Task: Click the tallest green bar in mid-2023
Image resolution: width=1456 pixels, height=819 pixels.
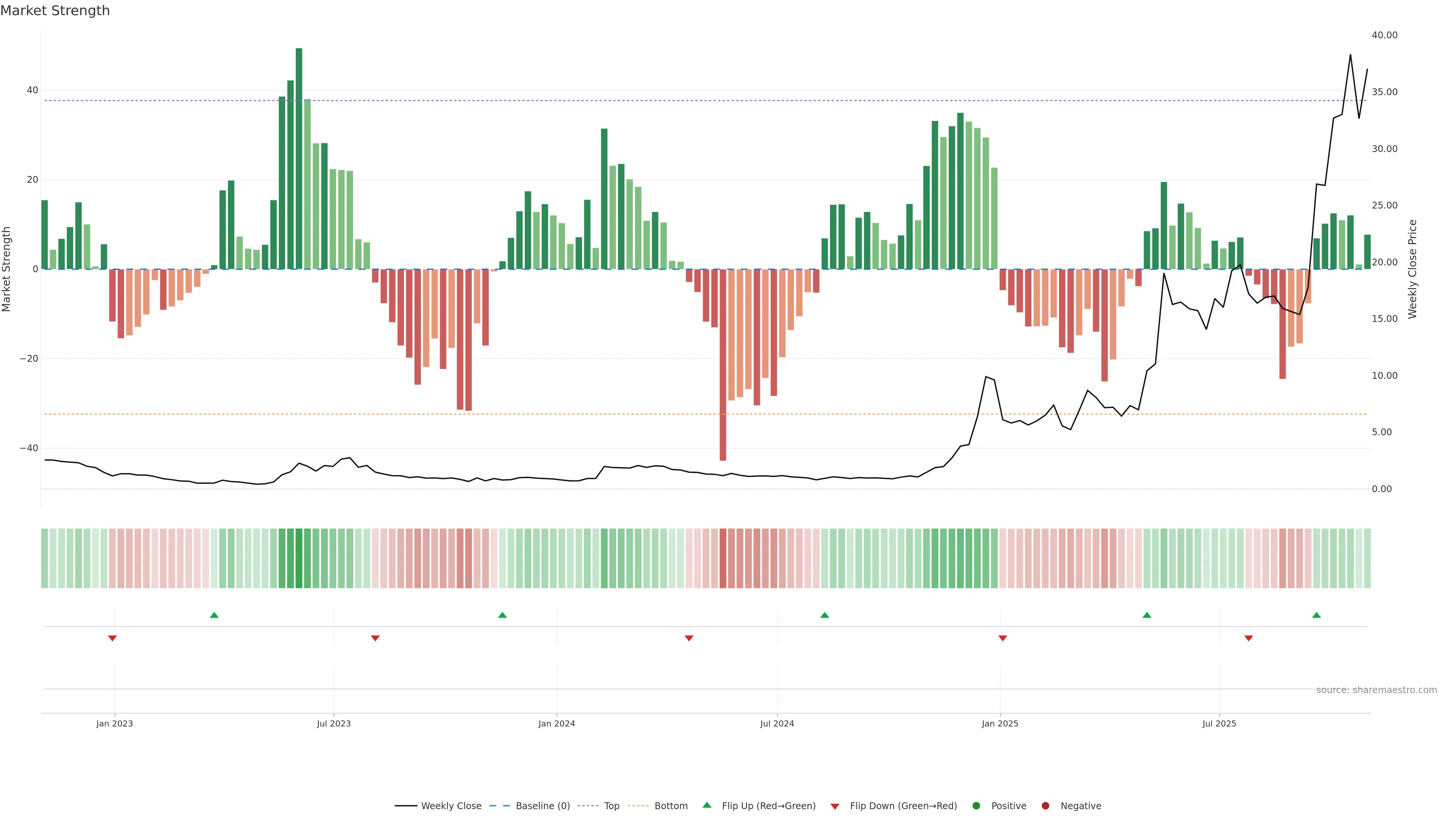Action: tap(299, 158)
